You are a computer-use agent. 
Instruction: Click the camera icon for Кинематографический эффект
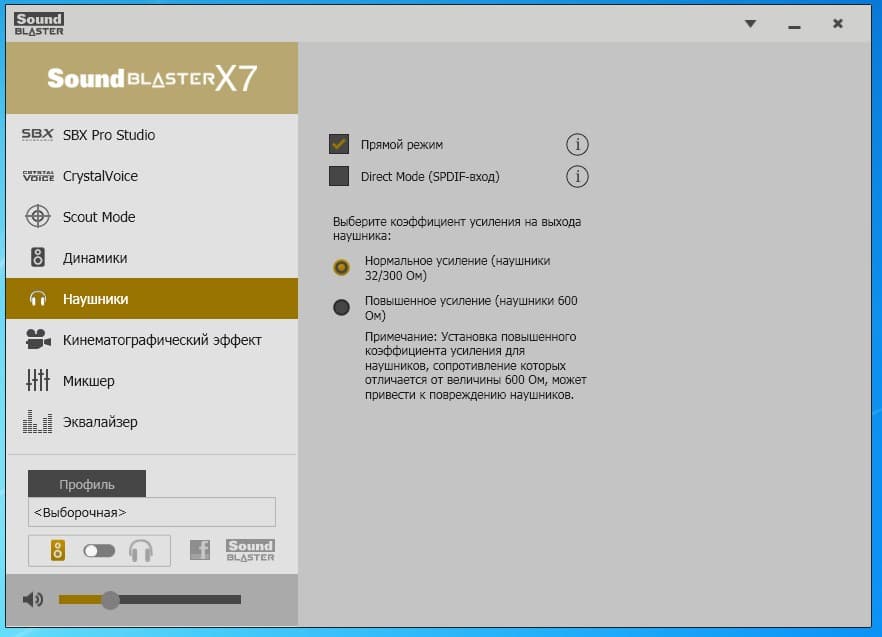pyautogui.click(x=38, y=339)
